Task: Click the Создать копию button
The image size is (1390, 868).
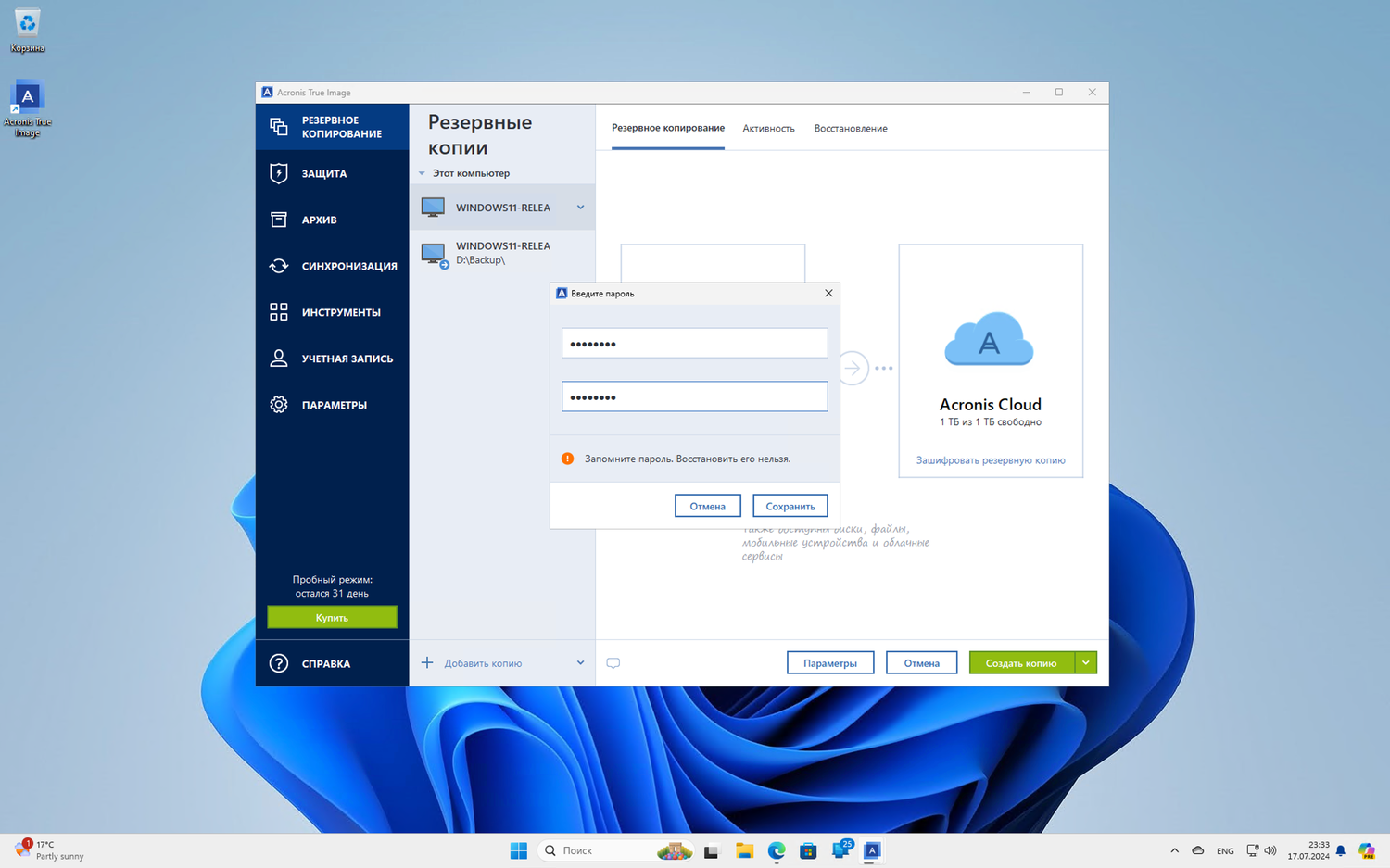Action: point(1021,662)
